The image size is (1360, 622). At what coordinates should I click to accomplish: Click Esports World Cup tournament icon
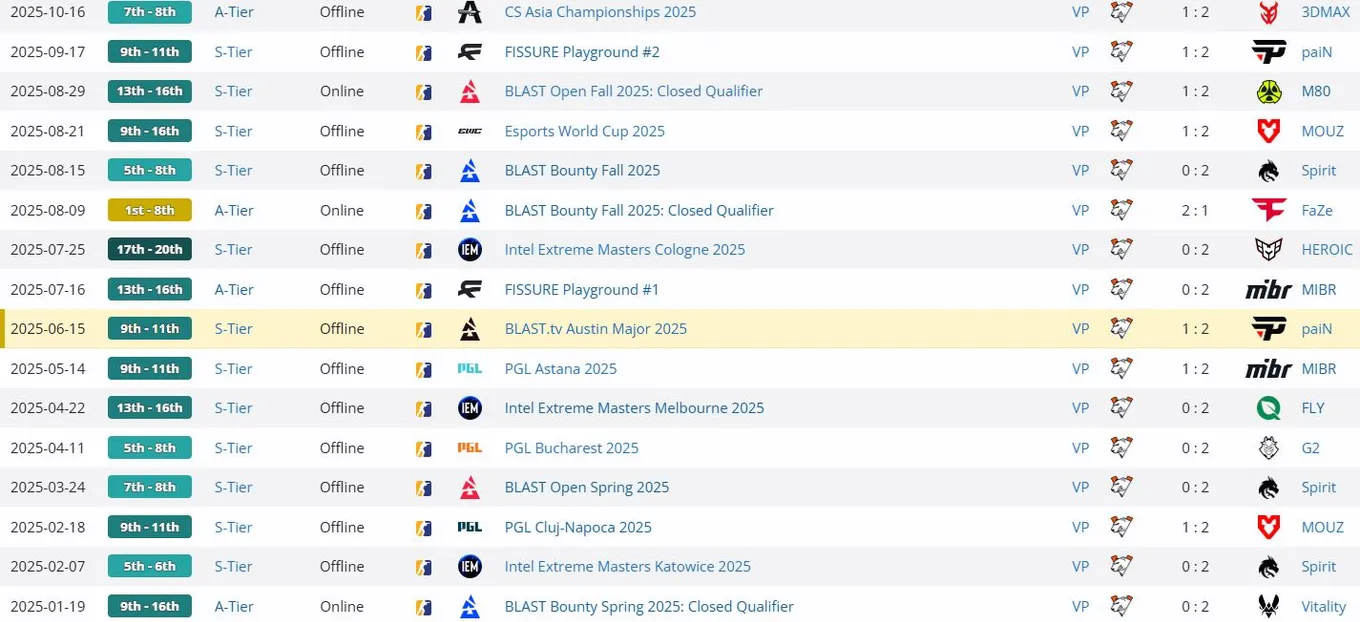coord(469,131)
